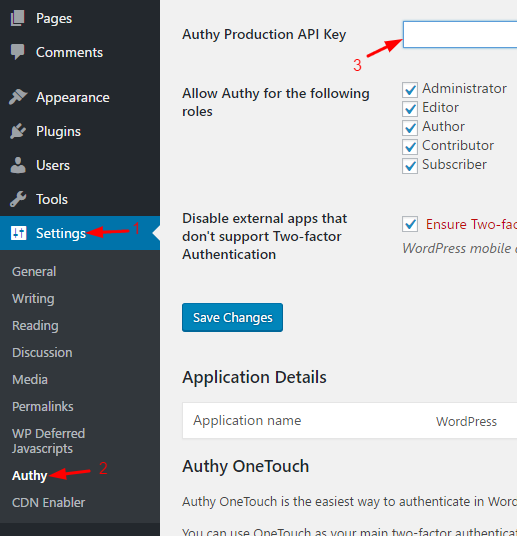Open the General settings submenu item
Screen dimensions: 517x536
coord(34,272)
